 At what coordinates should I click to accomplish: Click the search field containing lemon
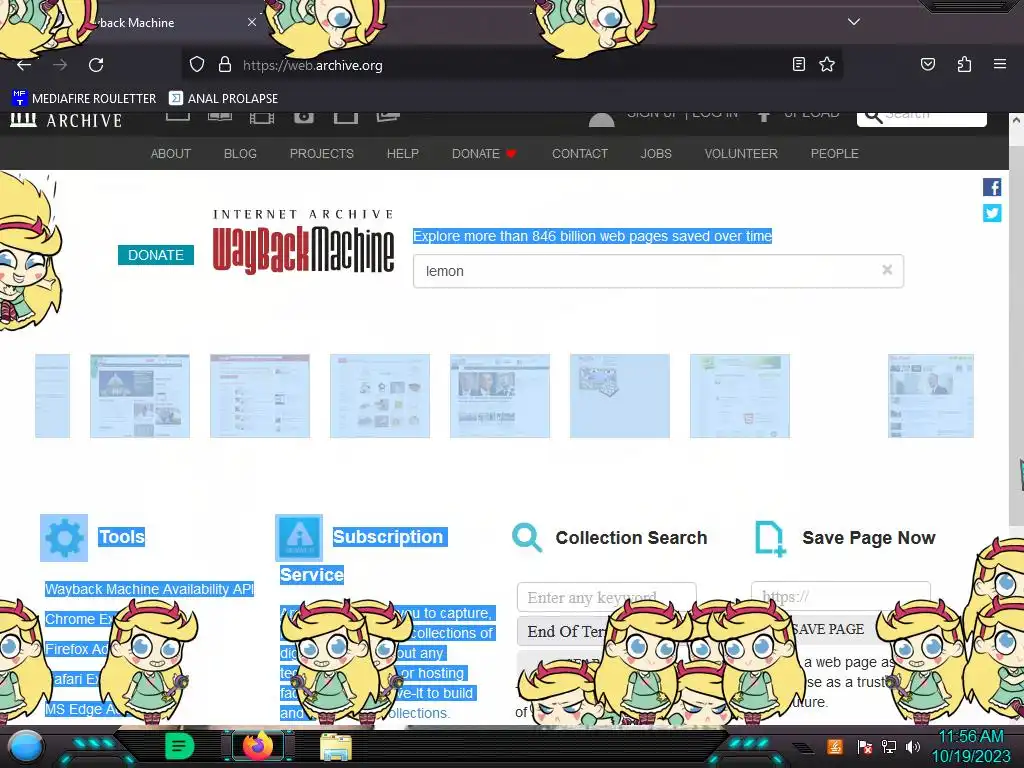pyautogui.click(x=658, y=271)
